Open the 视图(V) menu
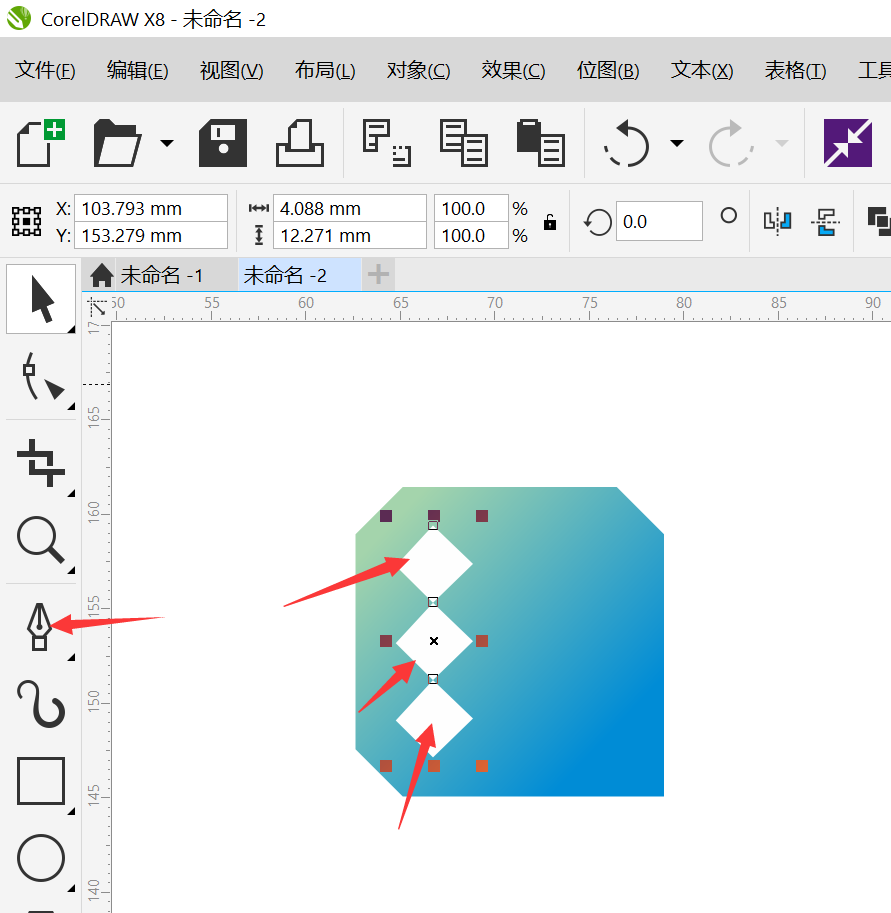Screen dimensions: 891x913 pyautogui.click(x=231, y=70)
